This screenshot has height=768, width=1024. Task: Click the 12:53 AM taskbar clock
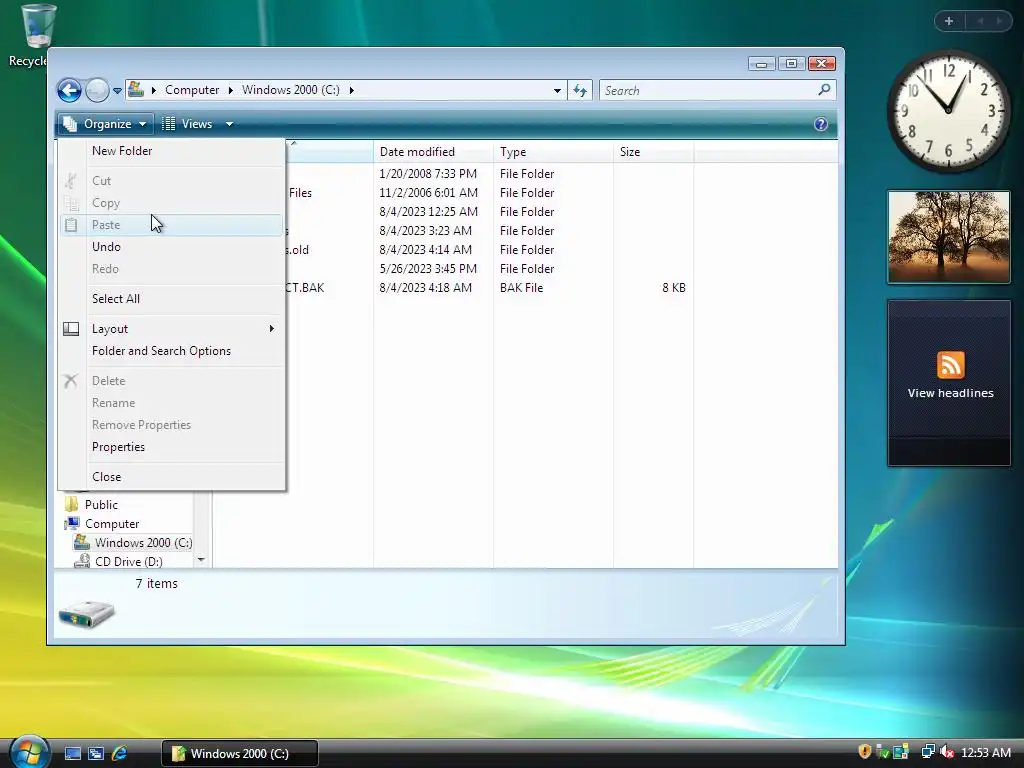(985, 753)
